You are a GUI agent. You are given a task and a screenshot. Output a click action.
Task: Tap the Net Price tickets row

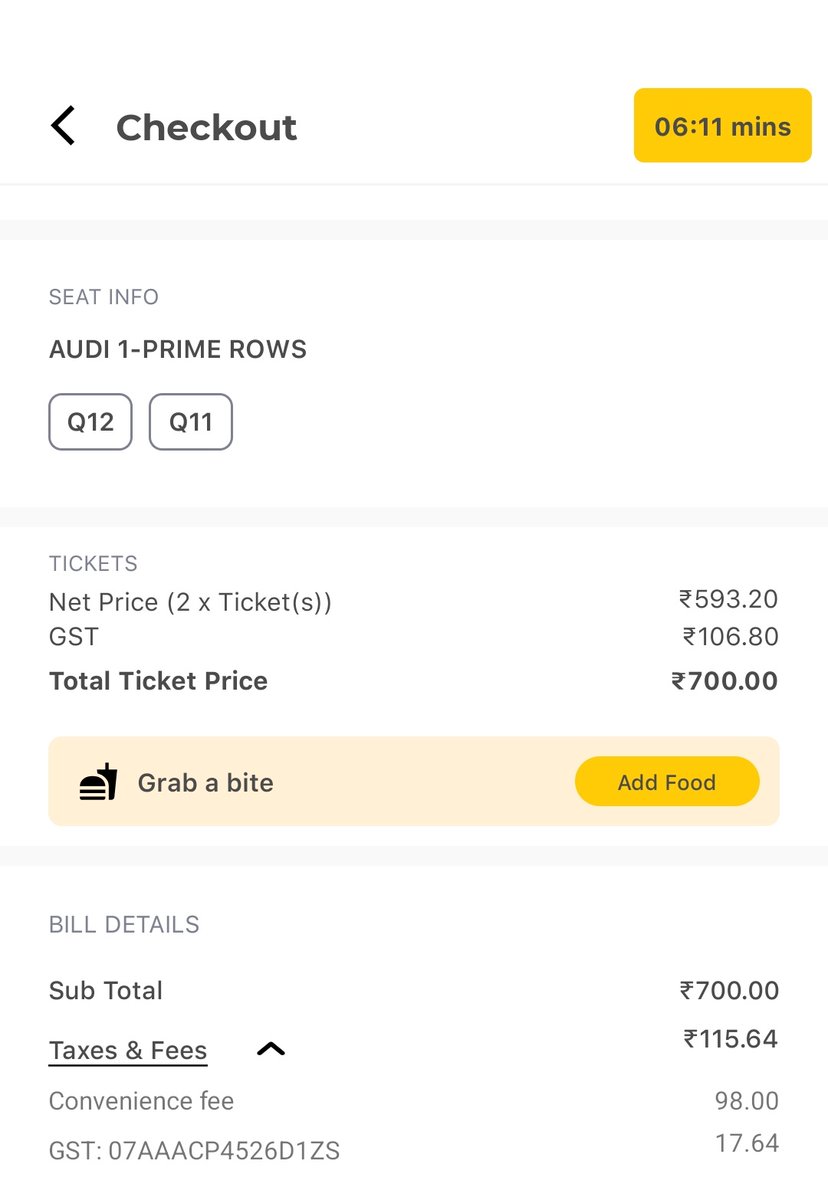[190, 602]
